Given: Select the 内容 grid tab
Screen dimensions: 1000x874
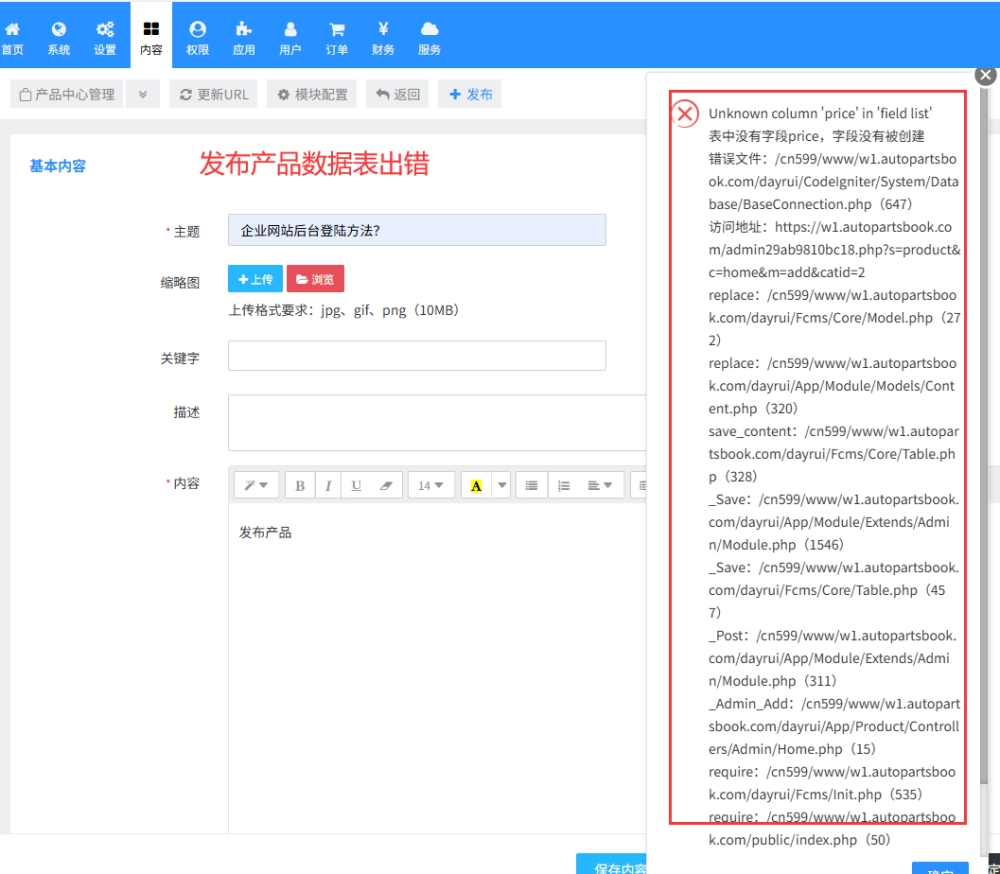Looking at the screenshot, I should tap(151, 36).
